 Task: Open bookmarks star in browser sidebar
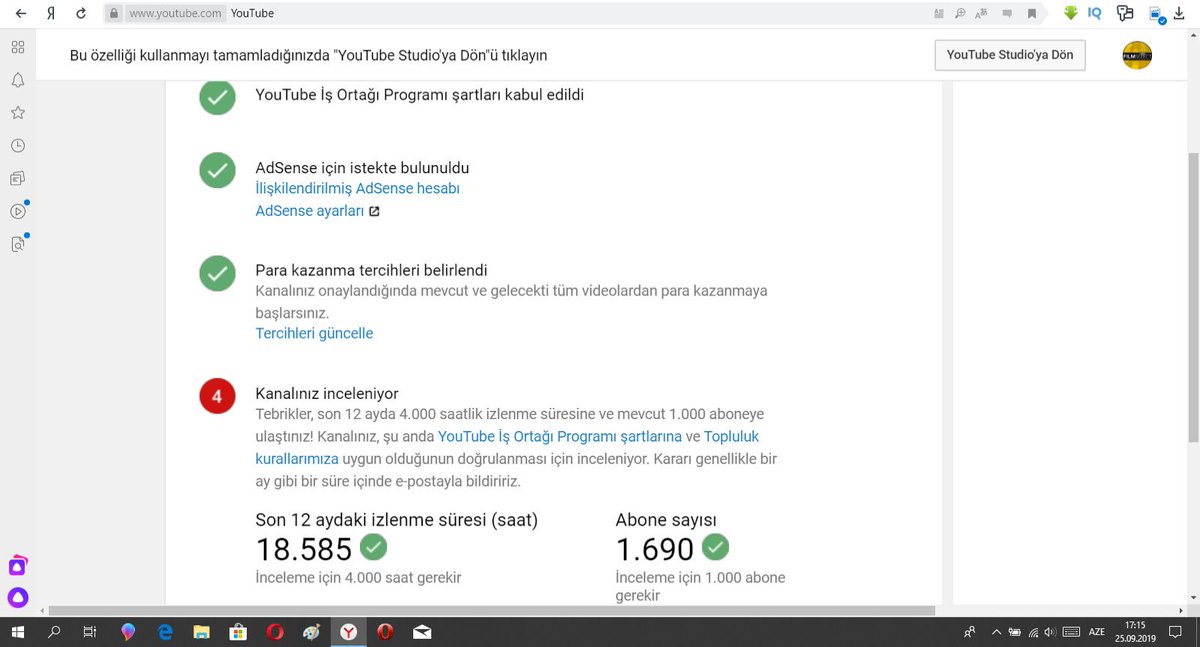pyautogui.click(x=18, y=113)
